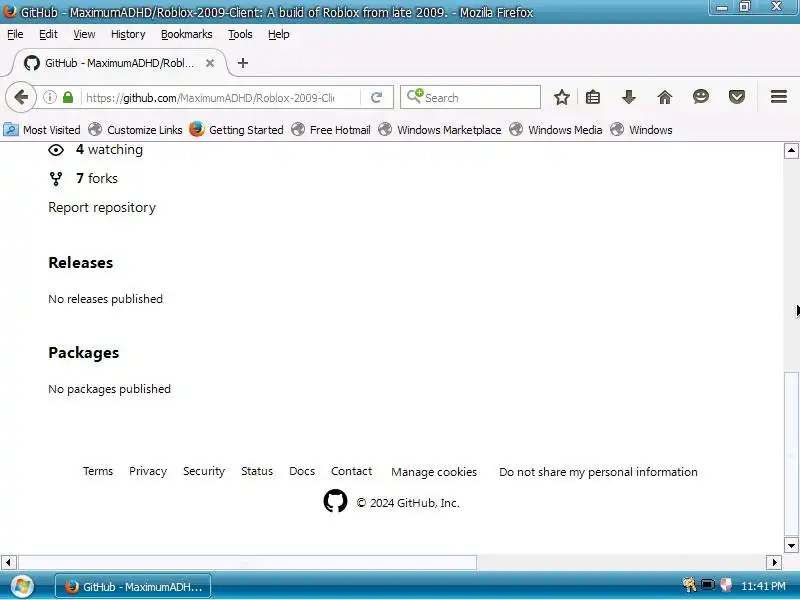Open the Security footer link
The height and width of the screenshot is (600, 800).
pyautogui.click(x=204, y=471)
